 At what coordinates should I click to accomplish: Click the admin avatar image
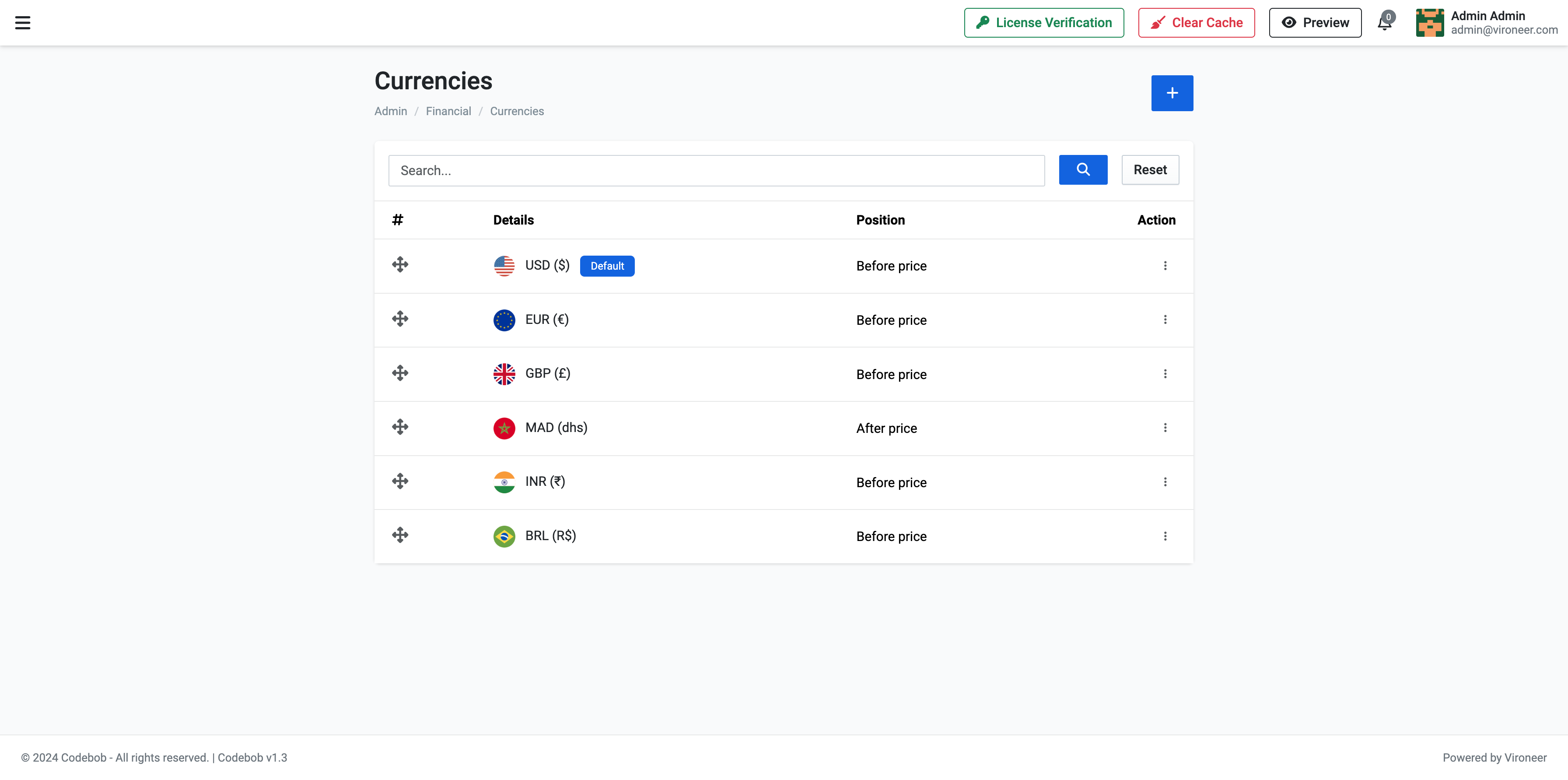click(1429, 22)
